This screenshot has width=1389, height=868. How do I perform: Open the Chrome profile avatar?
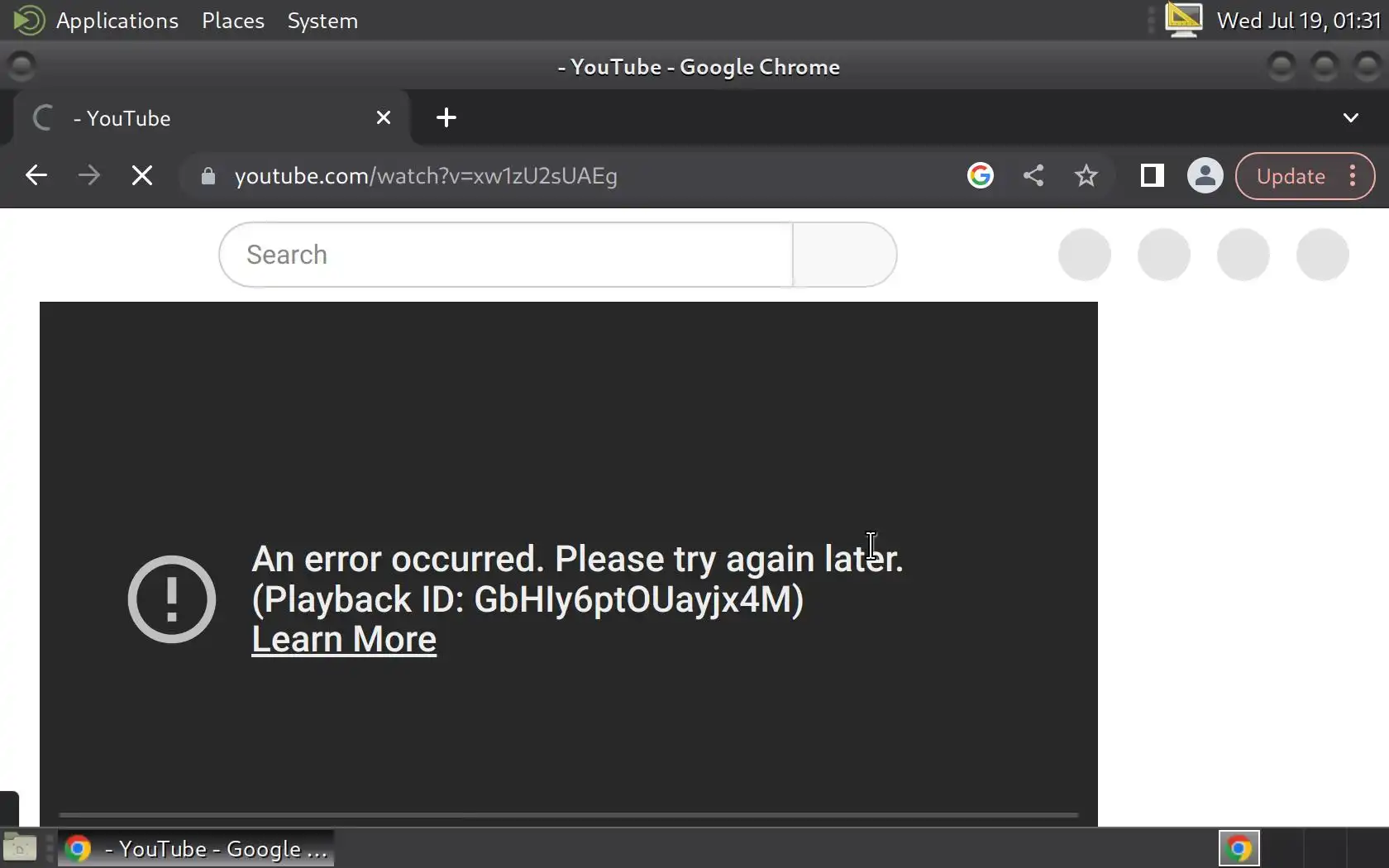click(x=1205, y=175)
